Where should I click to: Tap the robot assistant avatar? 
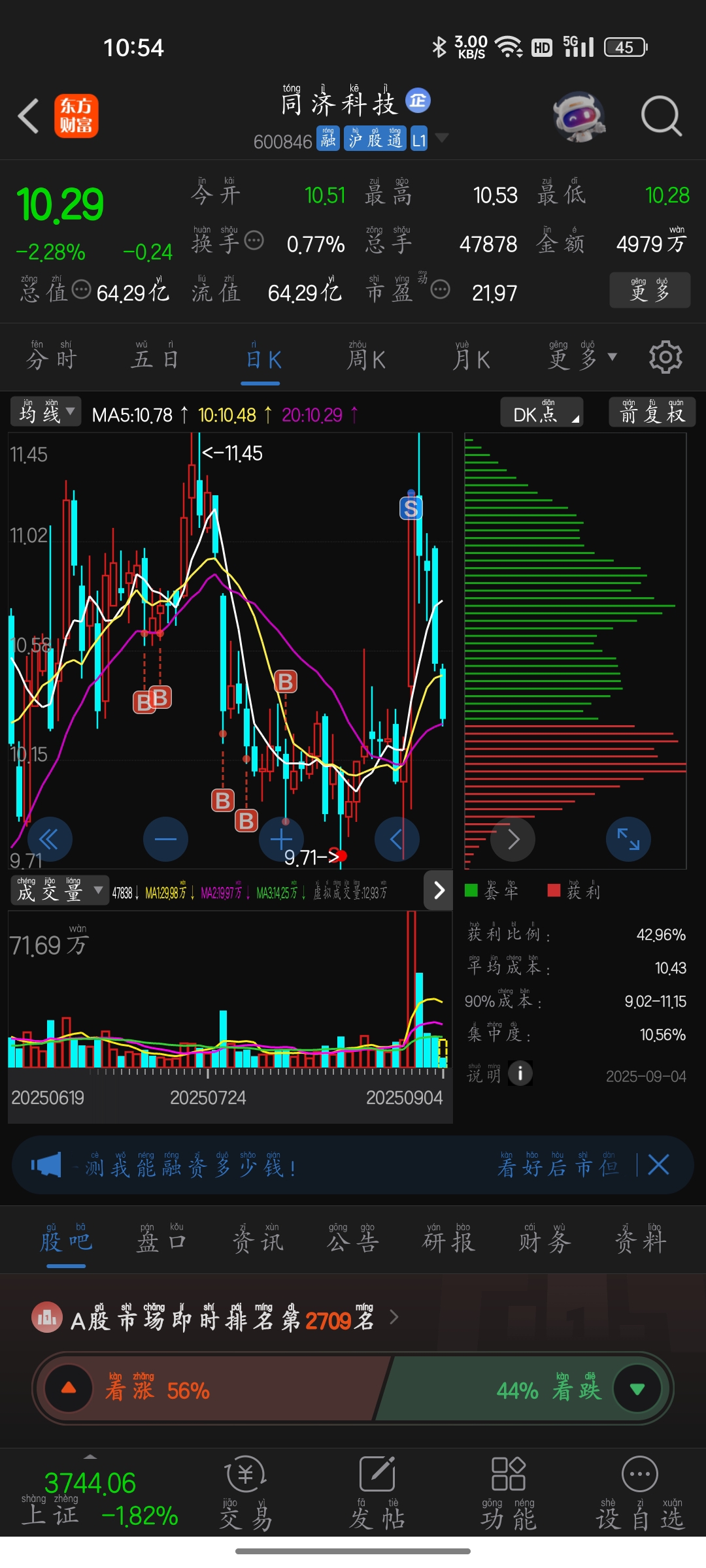(x=579, y=116)
